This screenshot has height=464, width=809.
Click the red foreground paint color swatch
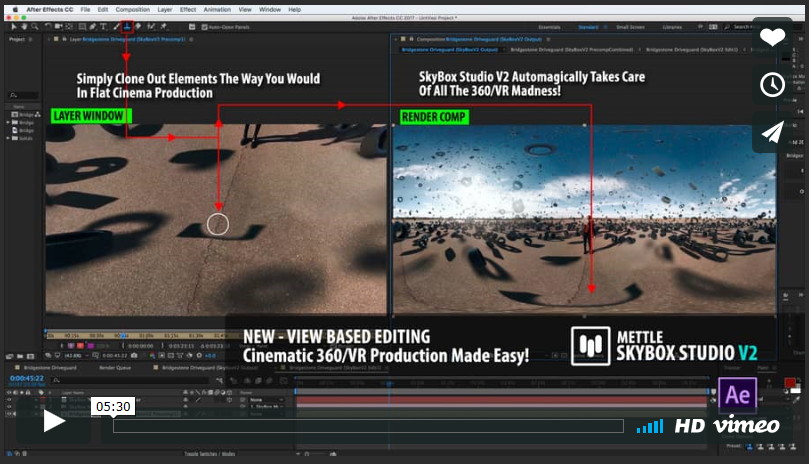pos(789,382)
